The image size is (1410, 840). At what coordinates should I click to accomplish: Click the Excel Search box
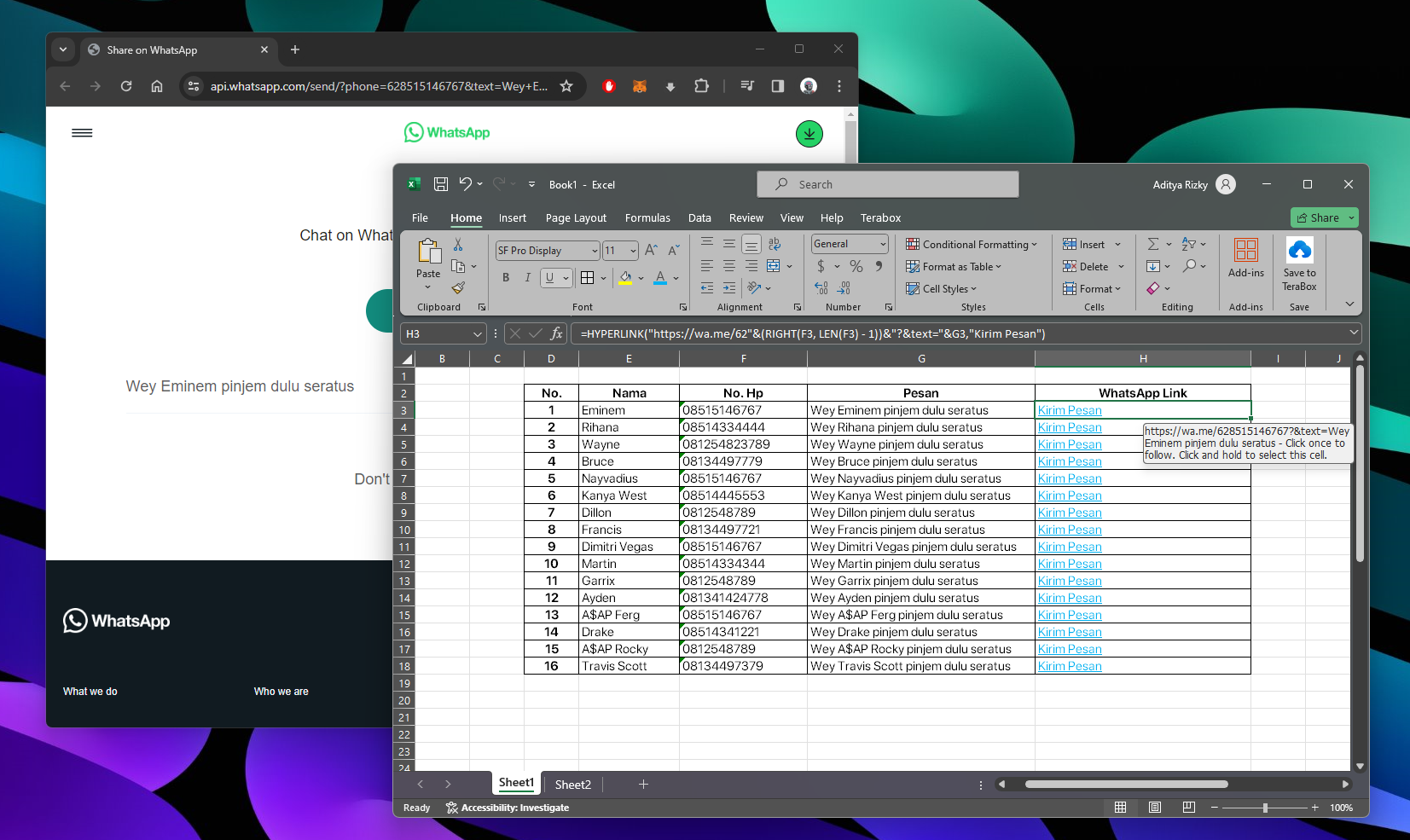click(x=888, y=184)
